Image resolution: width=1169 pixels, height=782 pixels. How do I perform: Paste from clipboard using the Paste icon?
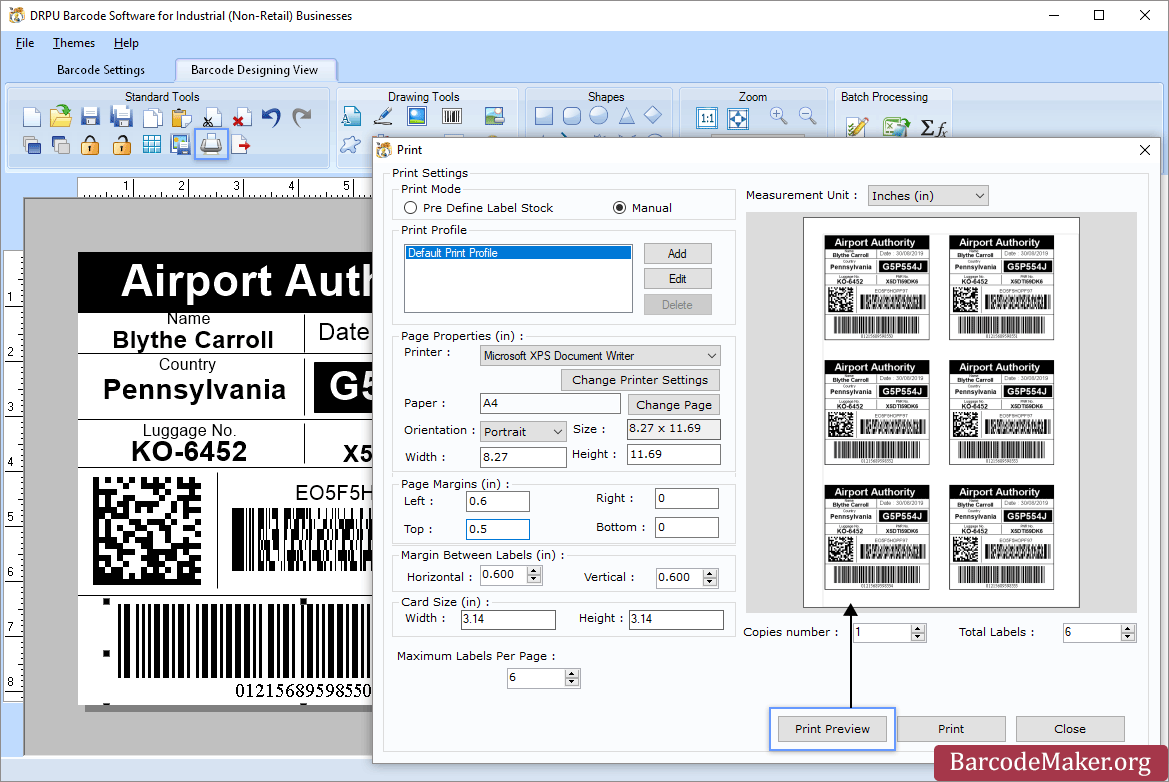click(x=181, y=118)
